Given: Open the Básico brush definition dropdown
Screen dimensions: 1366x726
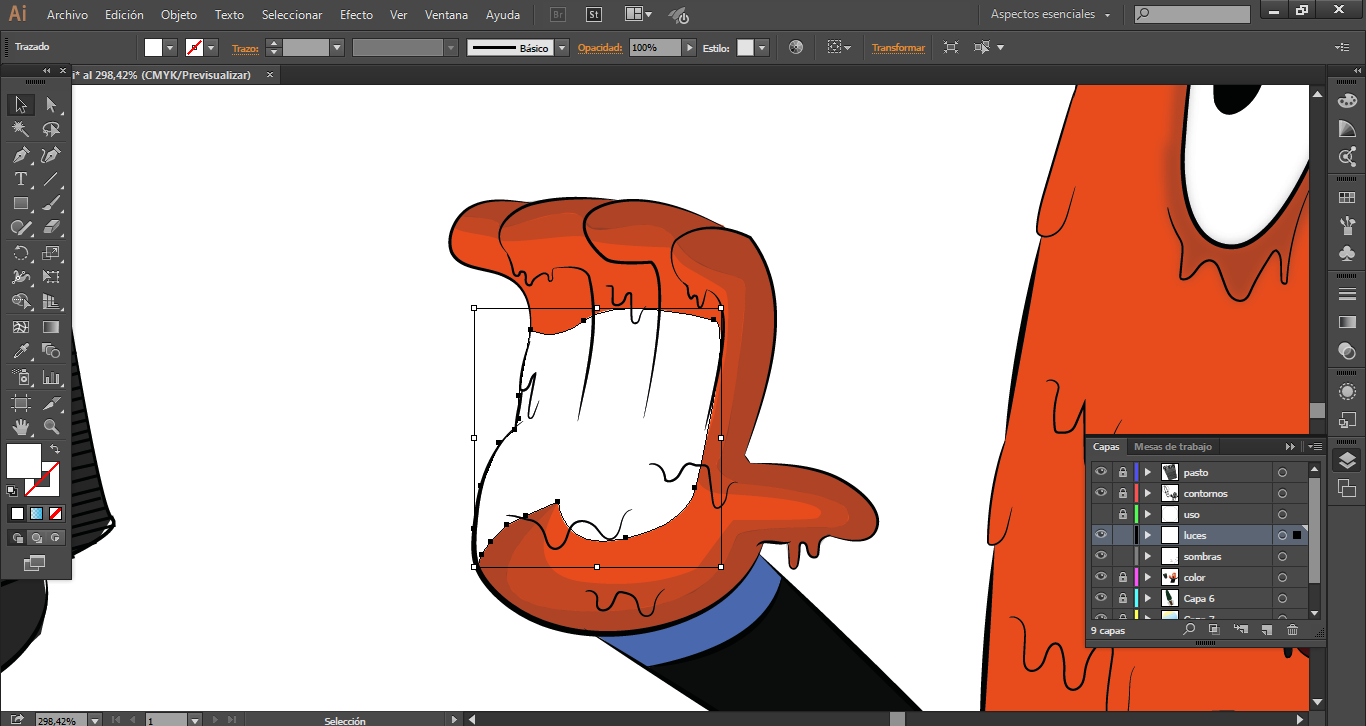Looking at the screenshot, I should tap(562, 48).
